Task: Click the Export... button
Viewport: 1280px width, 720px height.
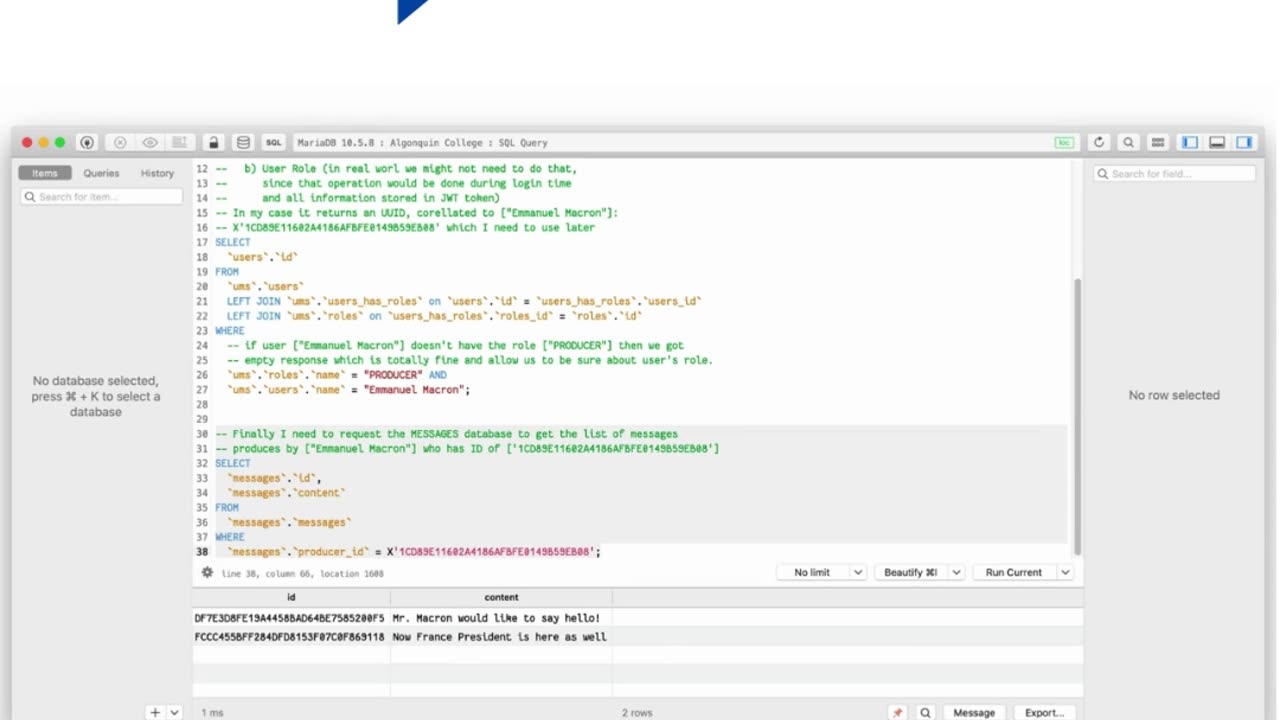Action: point(1044,713)
